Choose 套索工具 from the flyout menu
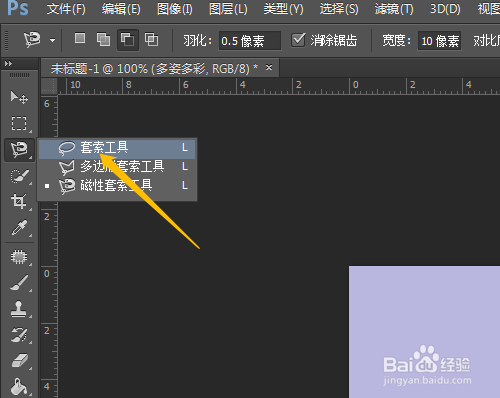 117,148
